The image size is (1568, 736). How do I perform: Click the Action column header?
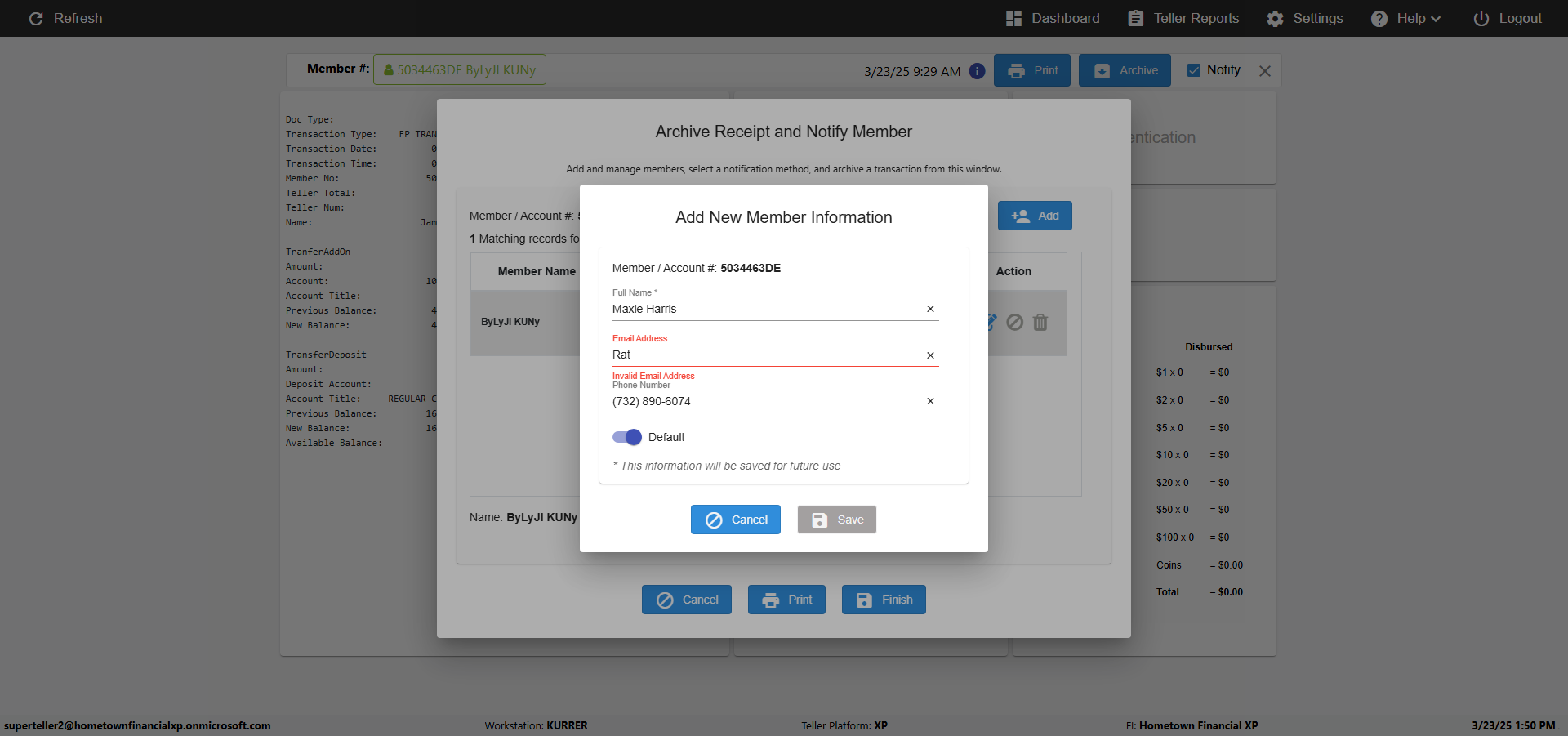[1013, 271]
